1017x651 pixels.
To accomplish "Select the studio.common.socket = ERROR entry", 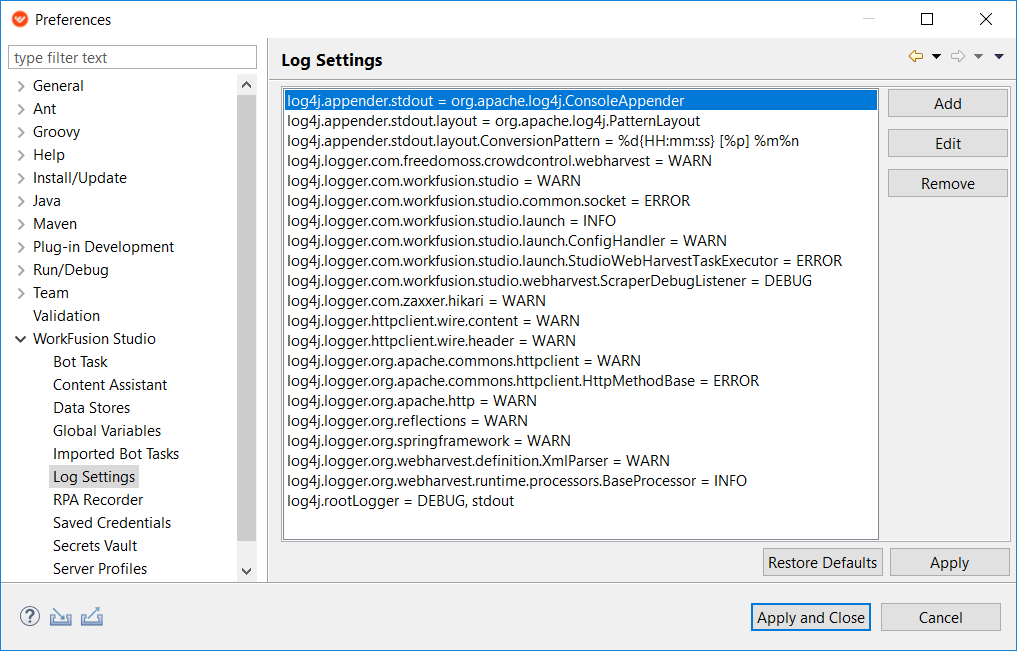I will 580,201.
